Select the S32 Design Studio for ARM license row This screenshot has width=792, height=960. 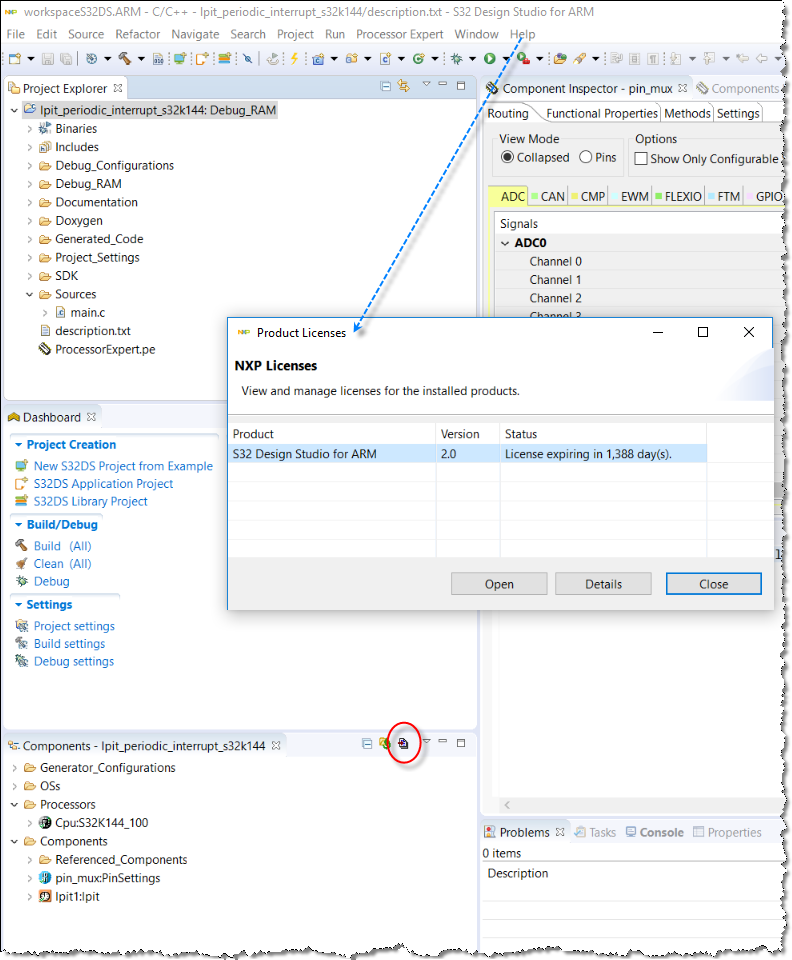468,454
